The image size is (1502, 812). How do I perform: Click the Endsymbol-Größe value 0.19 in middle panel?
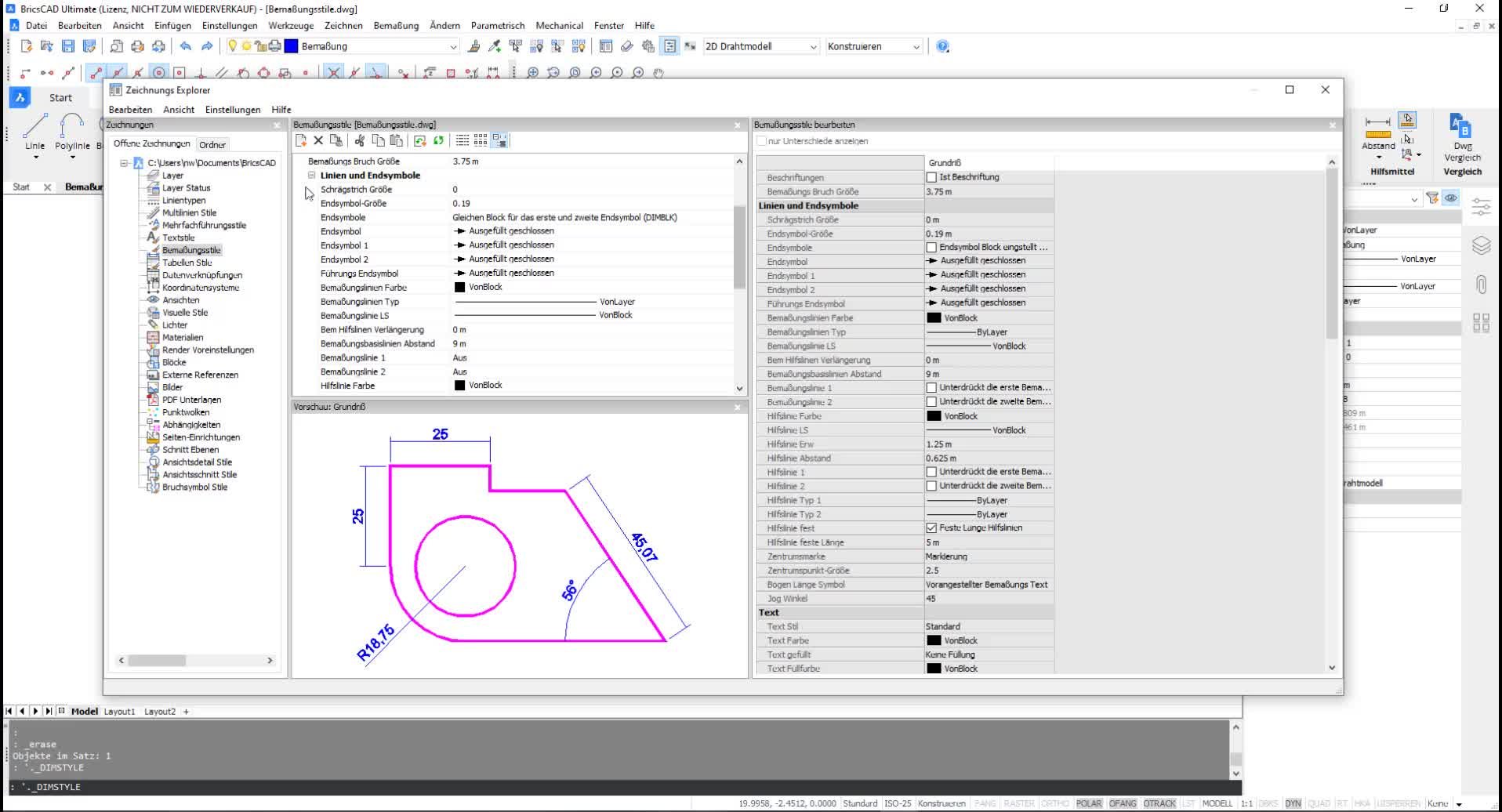[x=461, y=204]
